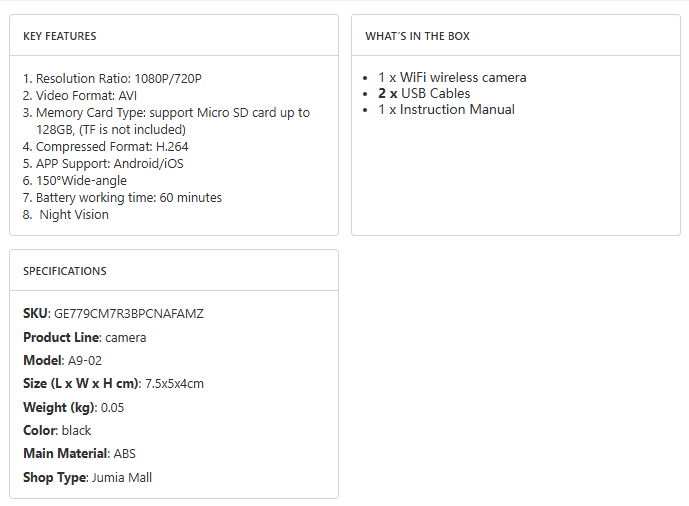Click the SKU value GE779CM7R3BPCNAFAMZ
This screenshot has width=689, height=506.
click(128, 314)
